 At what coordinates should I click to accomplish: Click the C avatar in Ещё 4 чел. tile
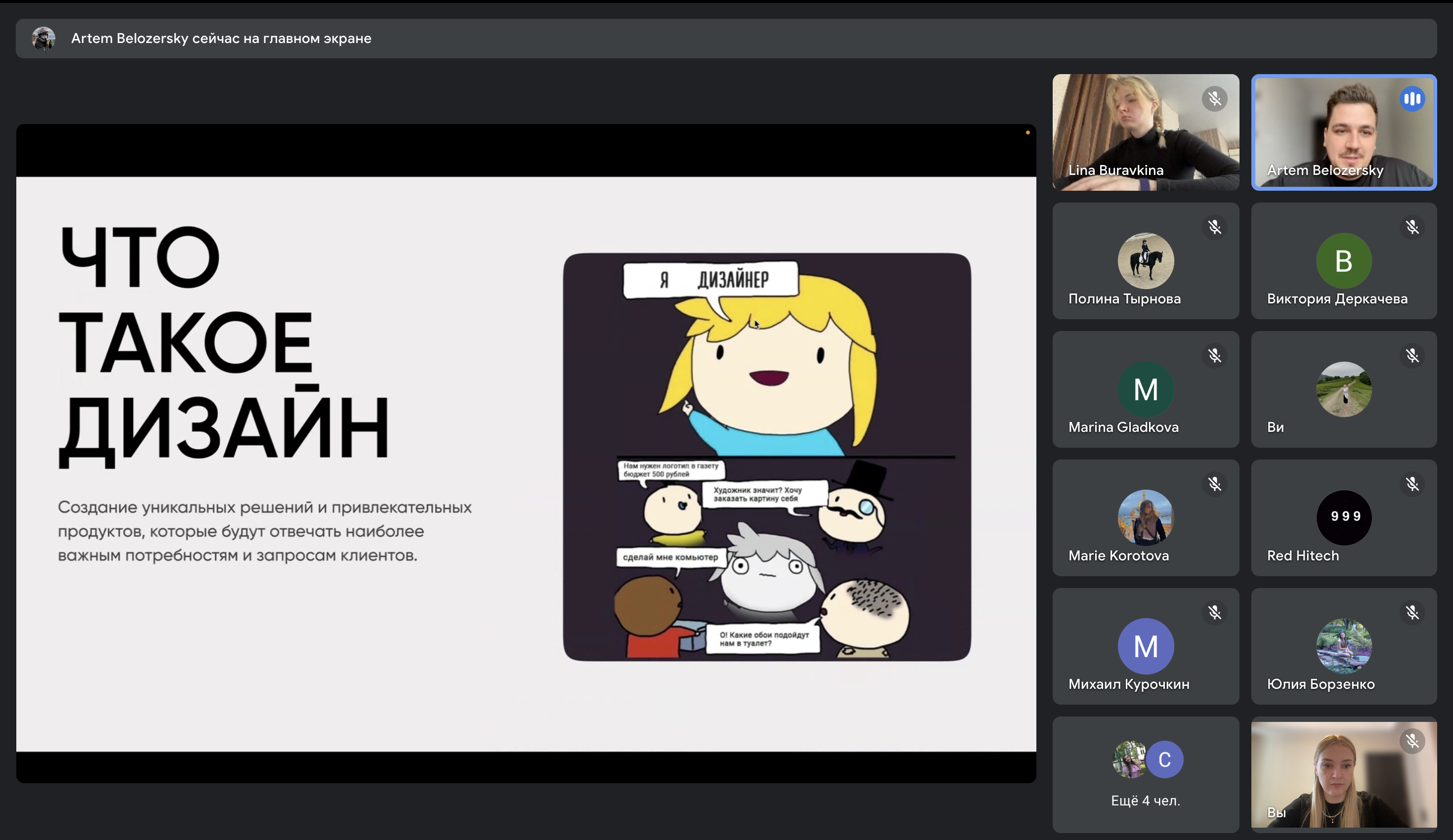coord(1165,759)
